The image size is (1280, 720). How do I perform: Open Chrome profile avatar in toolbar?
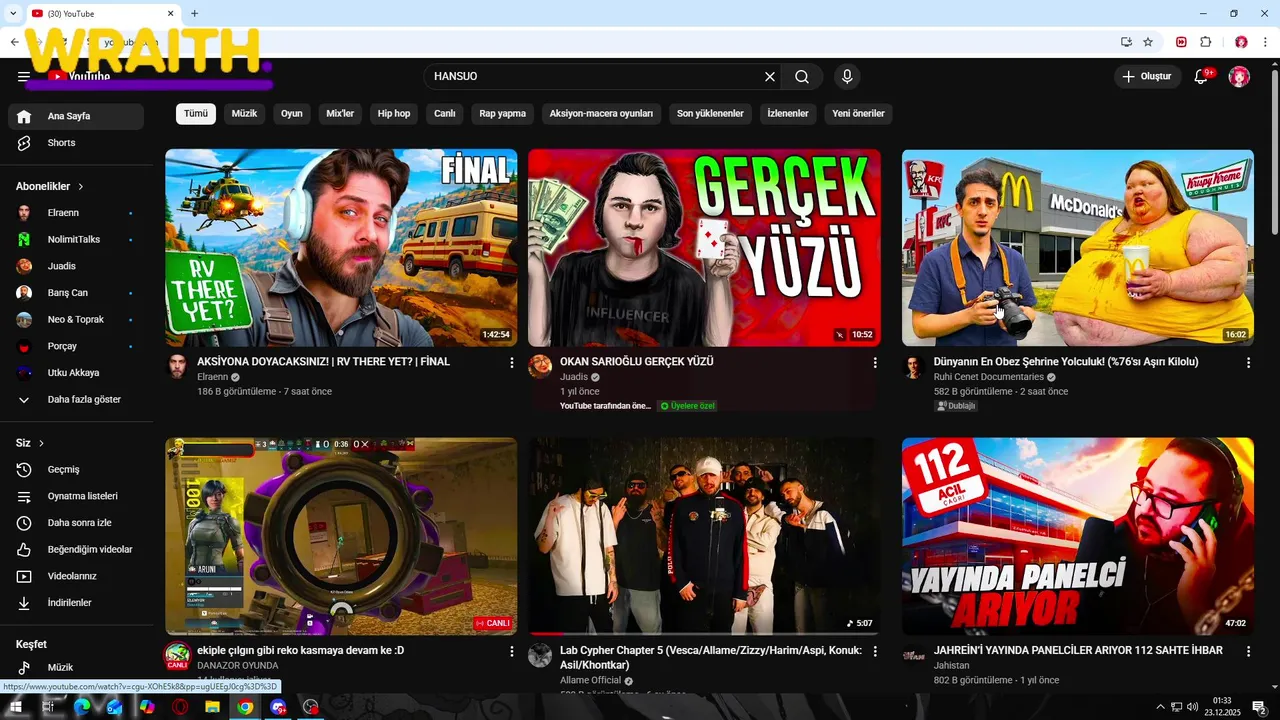tap(1241, 42)
